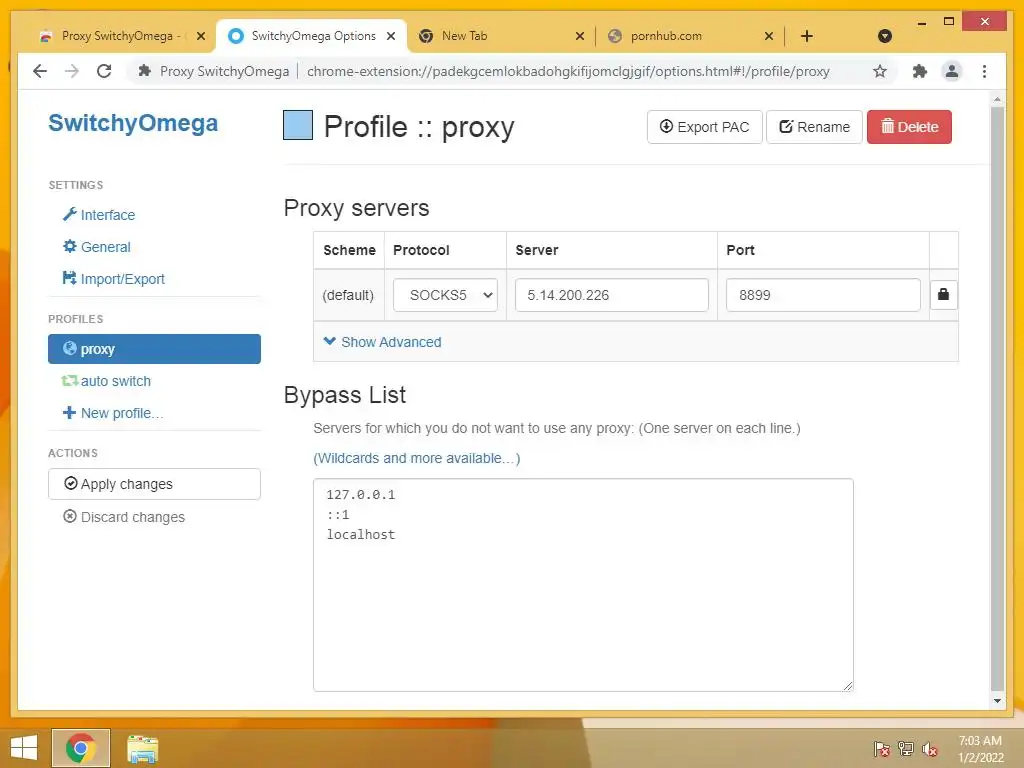
Task: Open the Wildcards and more available link
Action: (417, 458)
